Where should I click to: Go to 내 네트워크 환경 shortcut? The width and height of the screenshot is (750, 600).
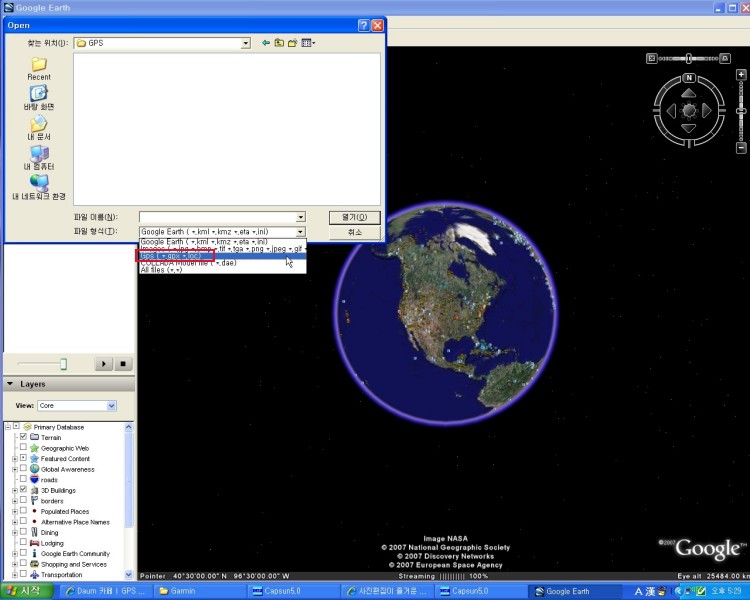(39, 188)
